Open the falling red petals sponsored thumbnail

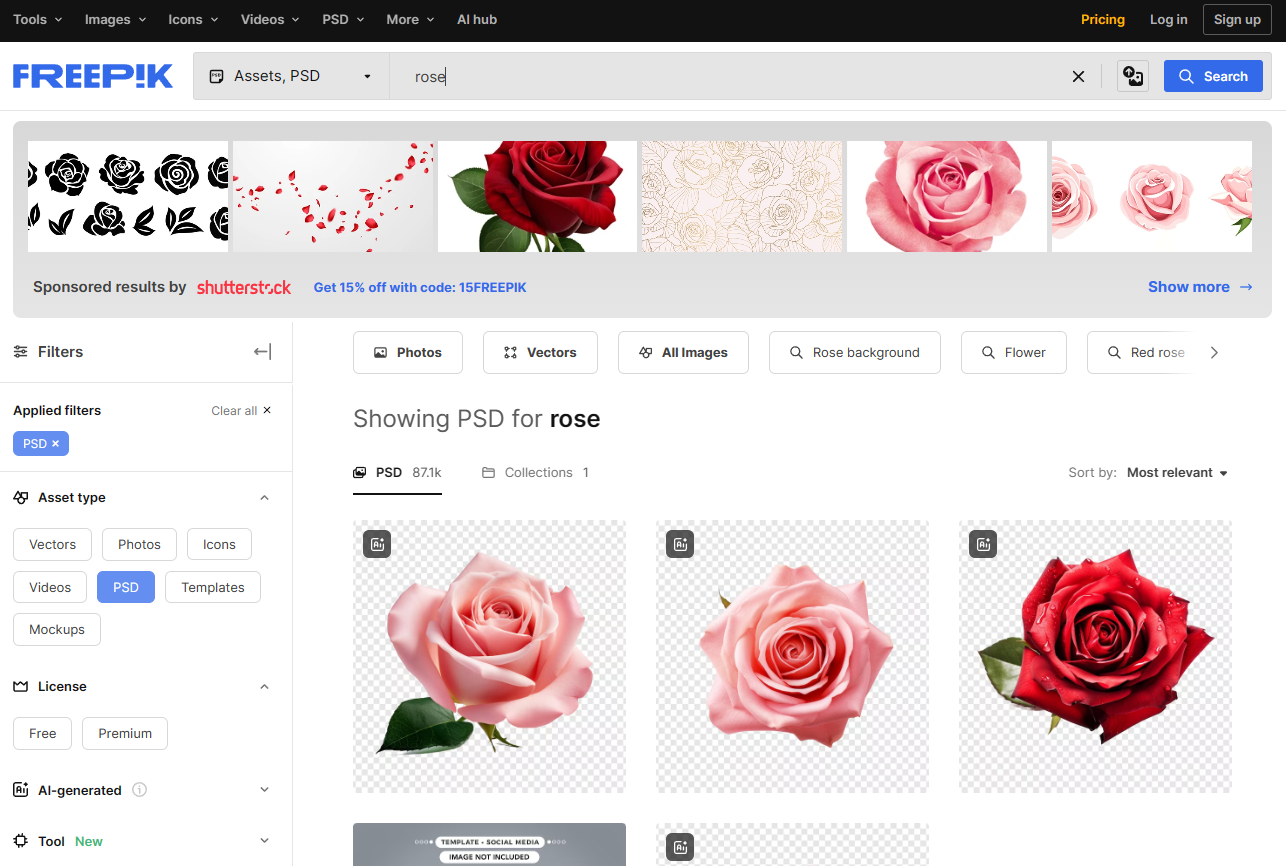(333, 196)
